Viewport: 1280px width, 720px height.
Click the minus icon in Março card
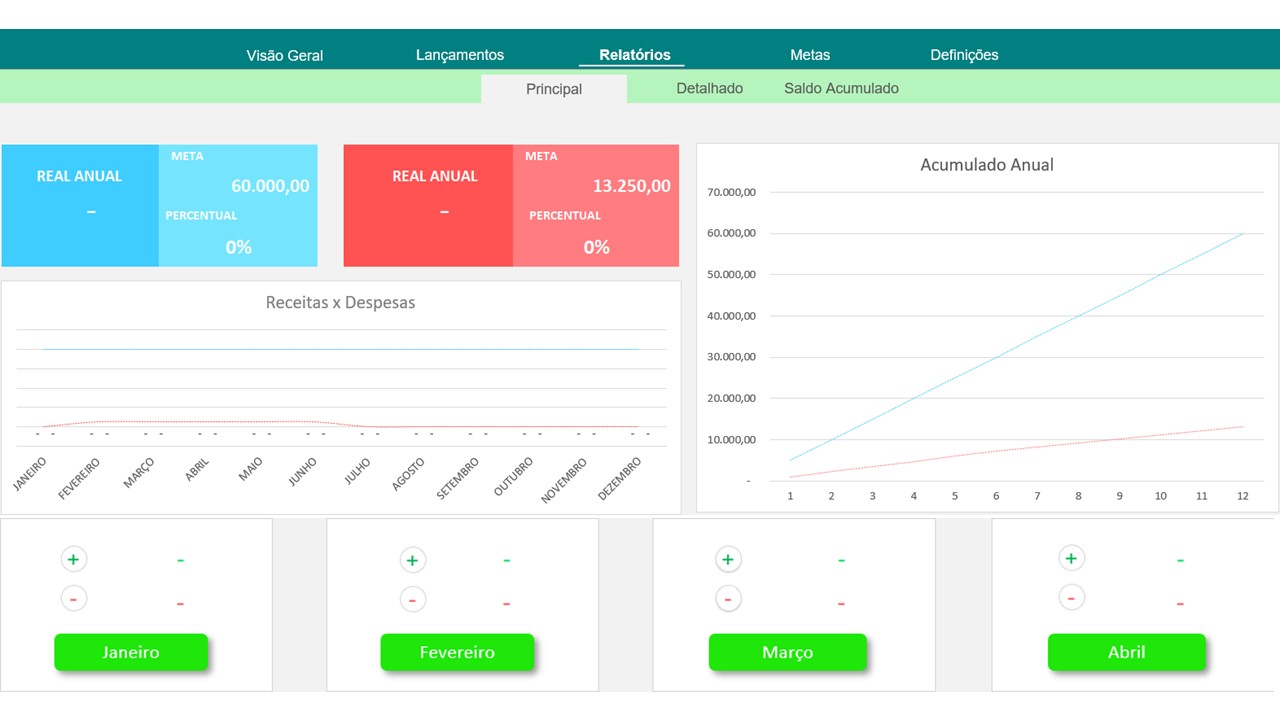tap(728, 600)
